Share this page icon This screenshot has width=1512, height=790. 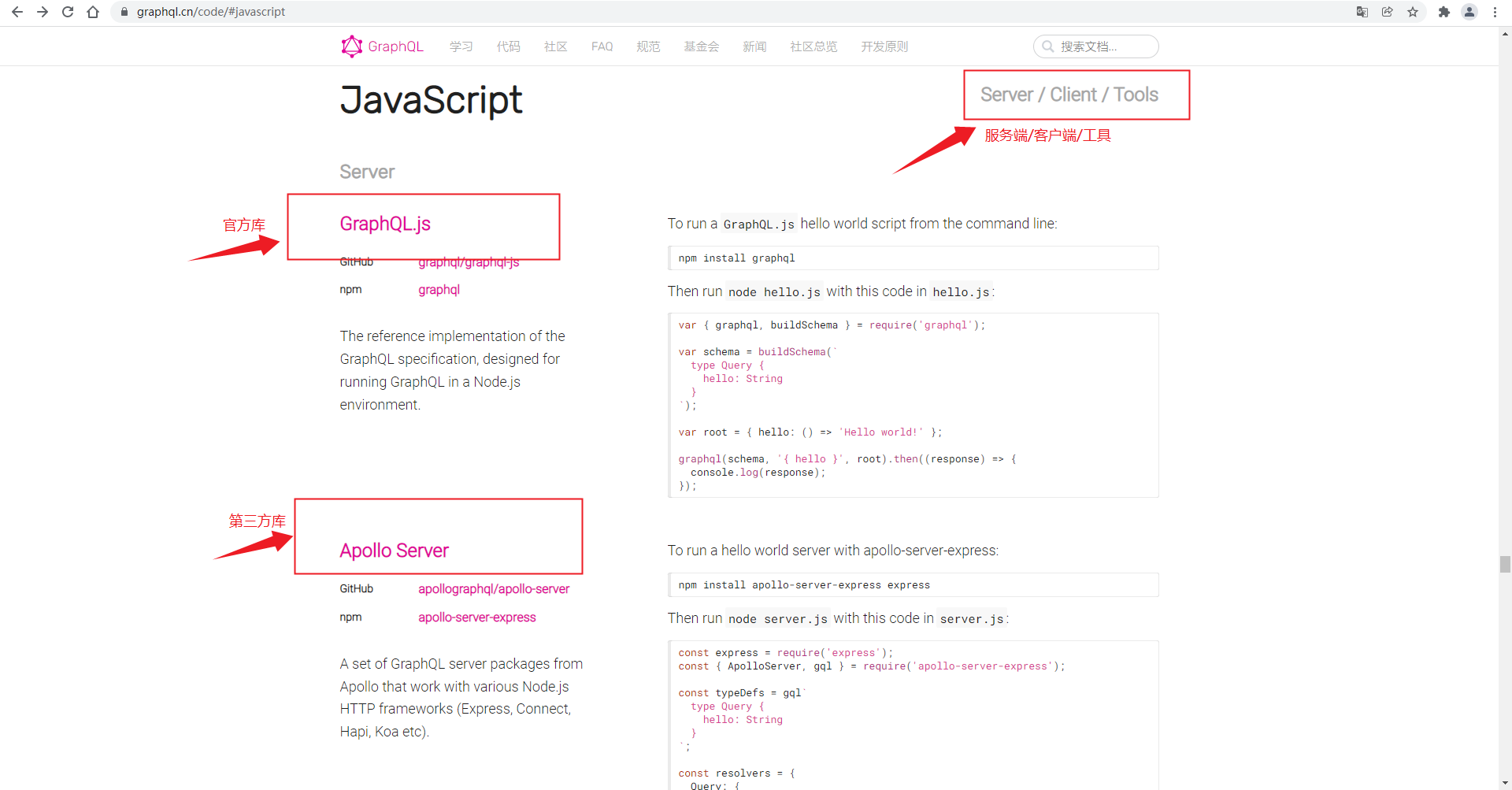pos(1388,12)
